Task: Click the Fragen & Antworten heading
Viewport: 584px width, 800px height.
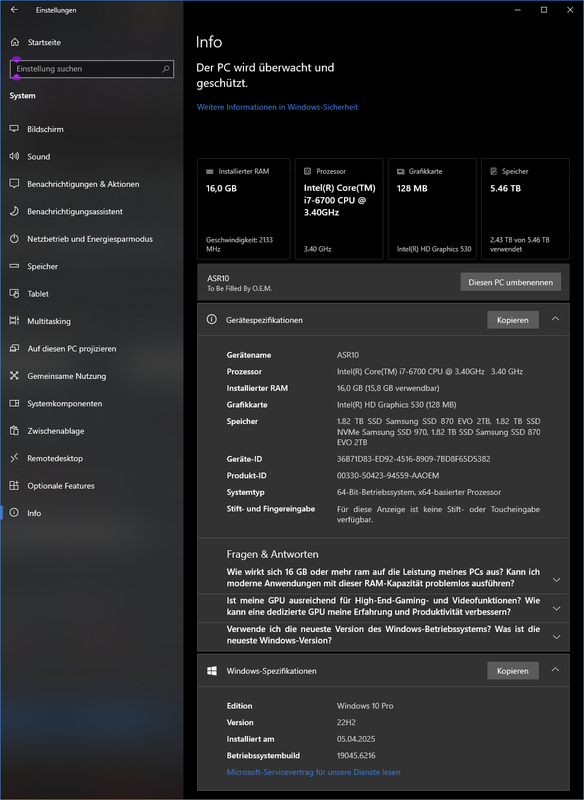Action: 272,554
